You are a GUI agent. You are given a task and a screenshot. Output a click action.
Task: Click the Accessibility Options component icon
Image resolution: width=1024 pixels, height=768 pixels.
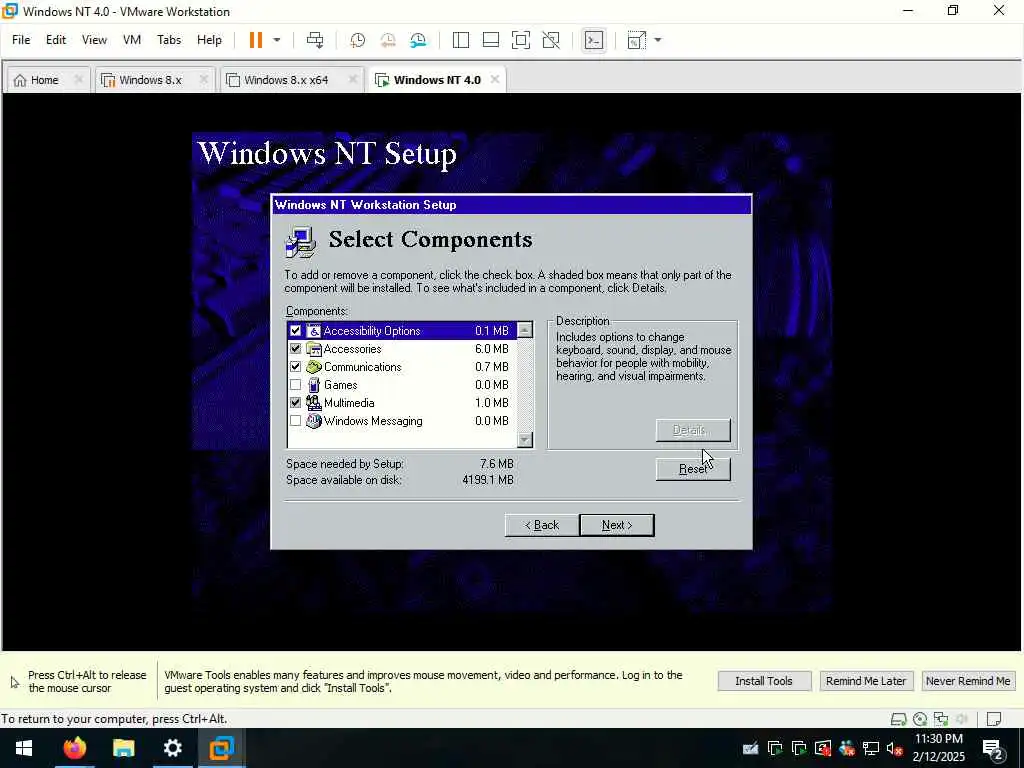314,331
